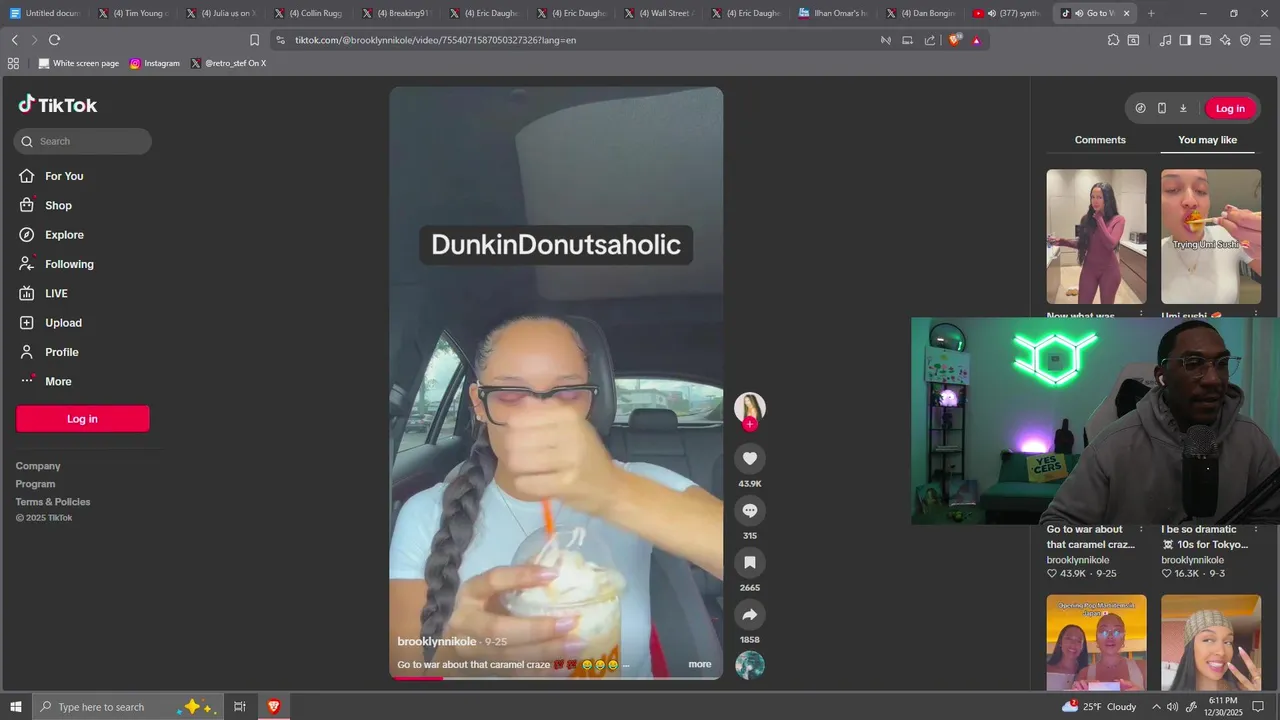Screen dimensions: 1280x720
Task: Seek using the video progress bar
Action: coord(556,678)
